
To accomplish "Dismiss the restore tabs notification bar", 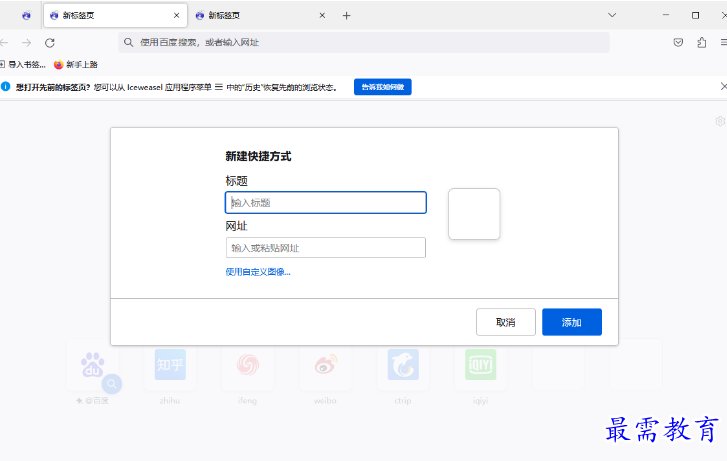I will pyautogui.click(x=723, y=87).
